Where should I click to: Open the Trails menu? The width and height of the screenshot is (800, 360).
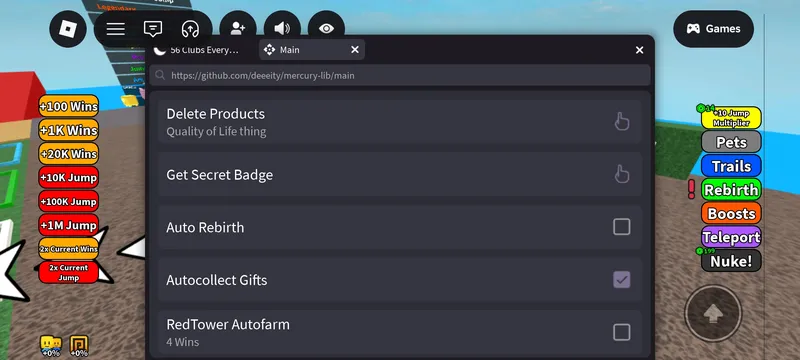click(x=731, y=166)
